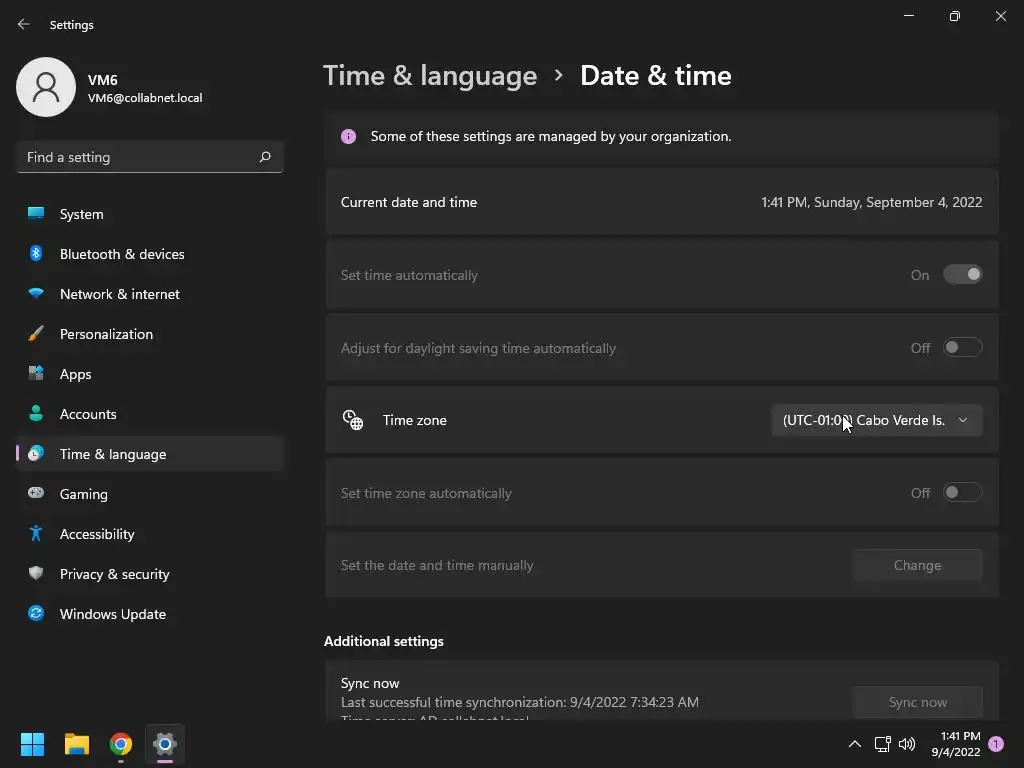Toggle the Set time automatically switch
This screenshot has width=1024, height=768.
(x=962, y=275)
